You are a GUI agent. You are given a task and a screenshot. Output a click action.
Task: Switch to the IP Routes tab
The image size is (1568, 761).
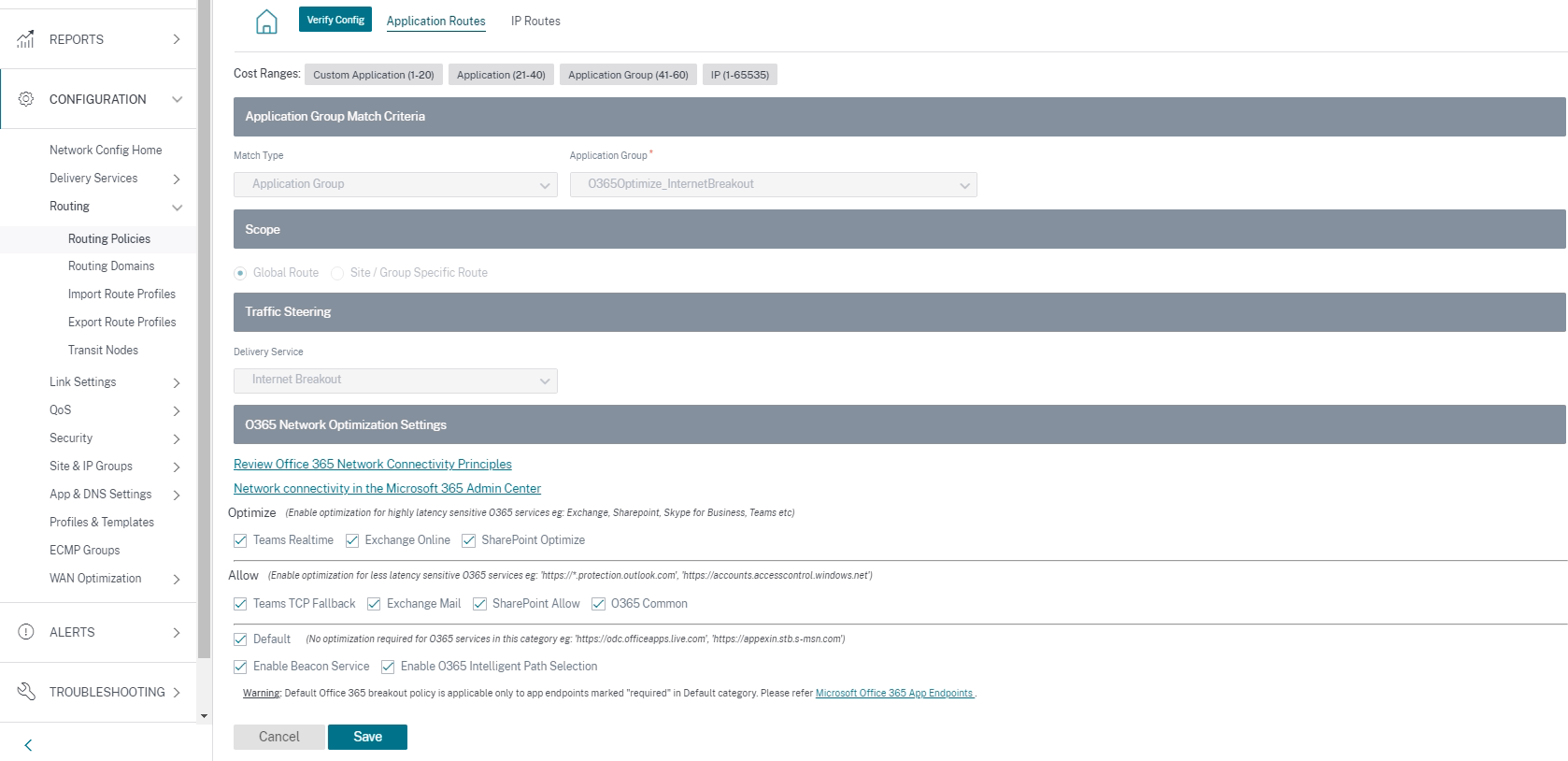(535, 21)
